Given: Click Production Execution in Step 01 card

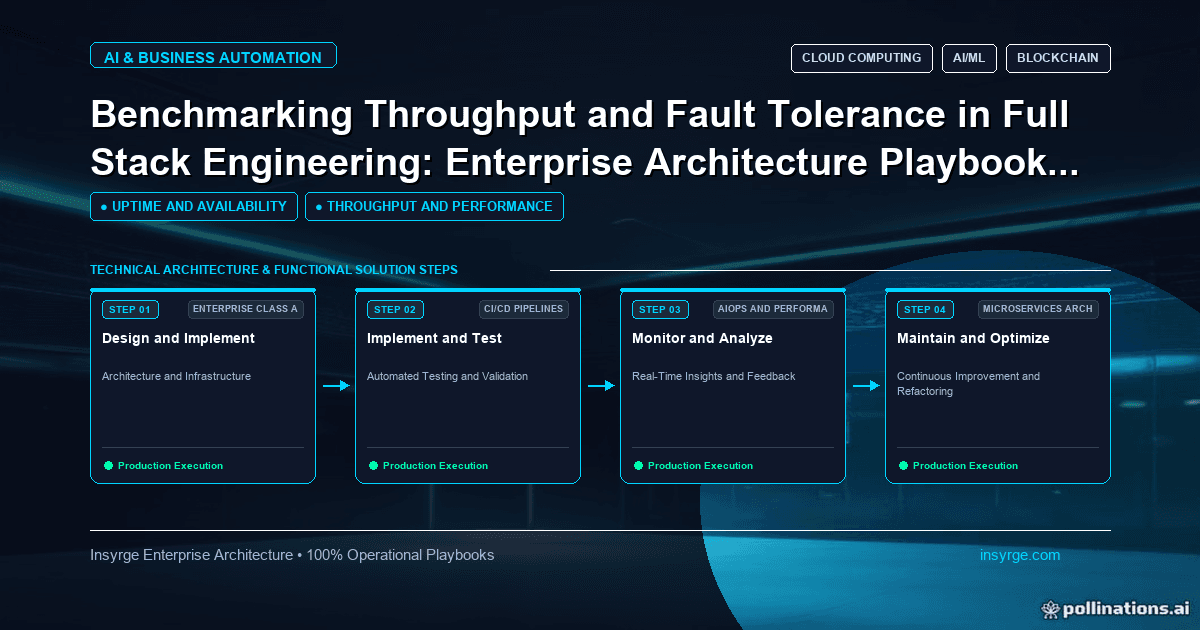Looking at the screenshot, I should click(170, 466).
